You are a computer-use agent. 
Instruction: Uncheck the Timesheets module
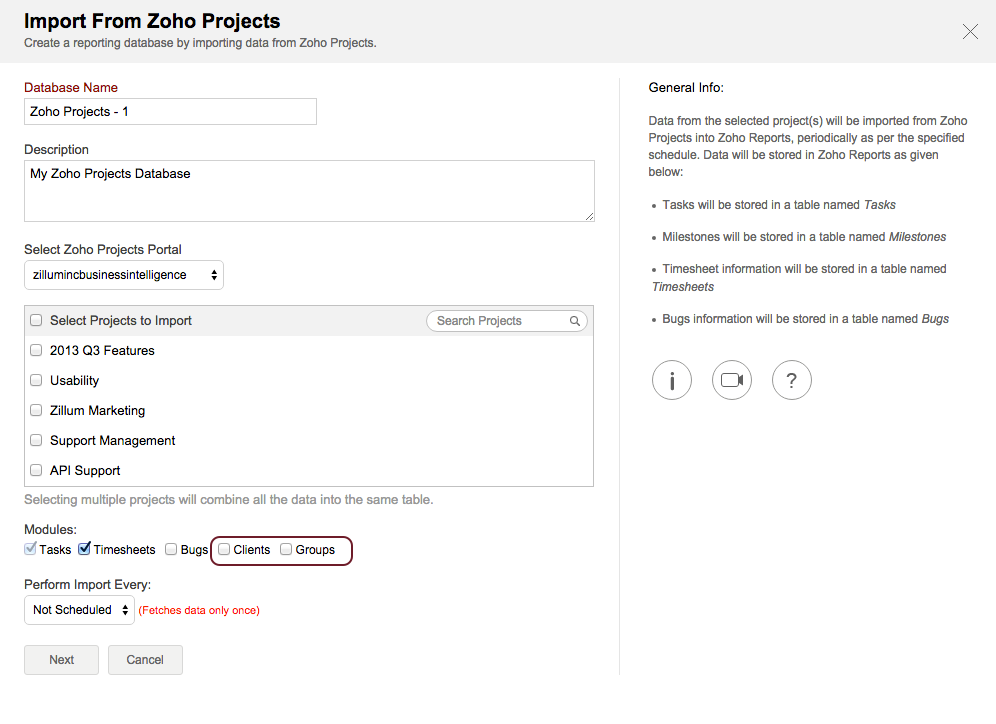pyautogui.click(x=84, y=549)
